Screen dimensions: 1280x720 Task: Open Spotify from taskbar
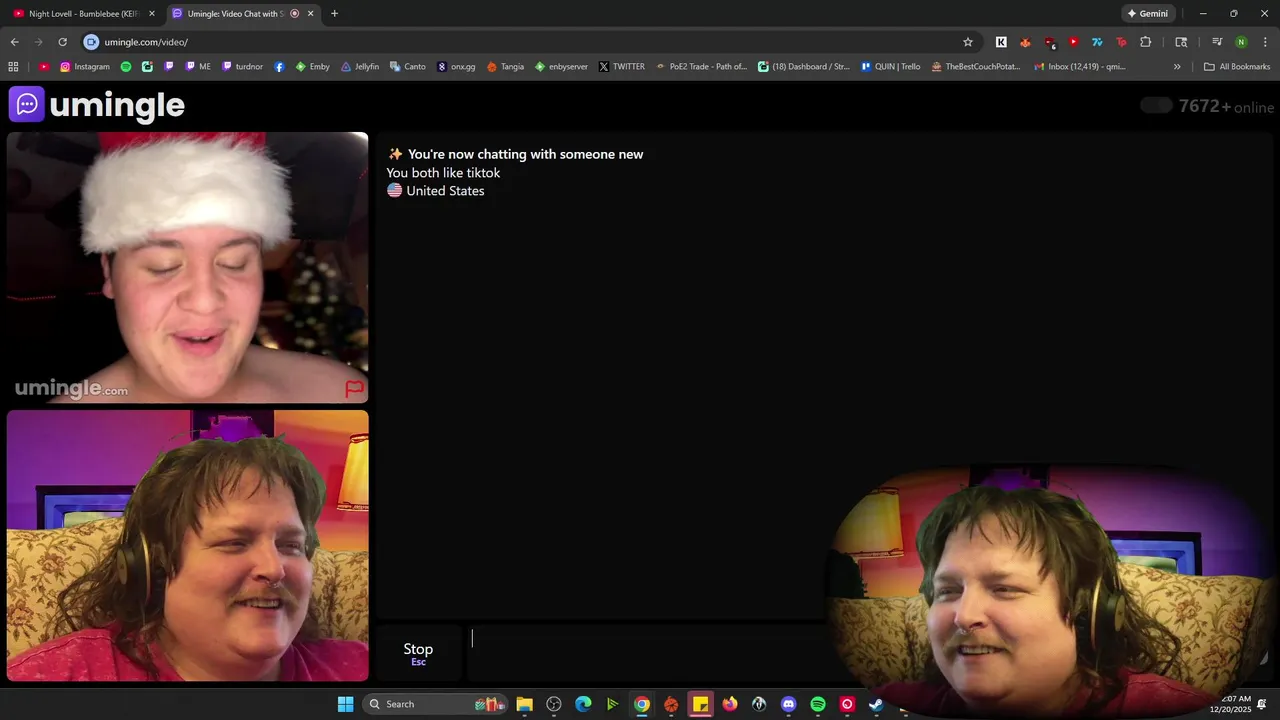click(x=818, y=704)
